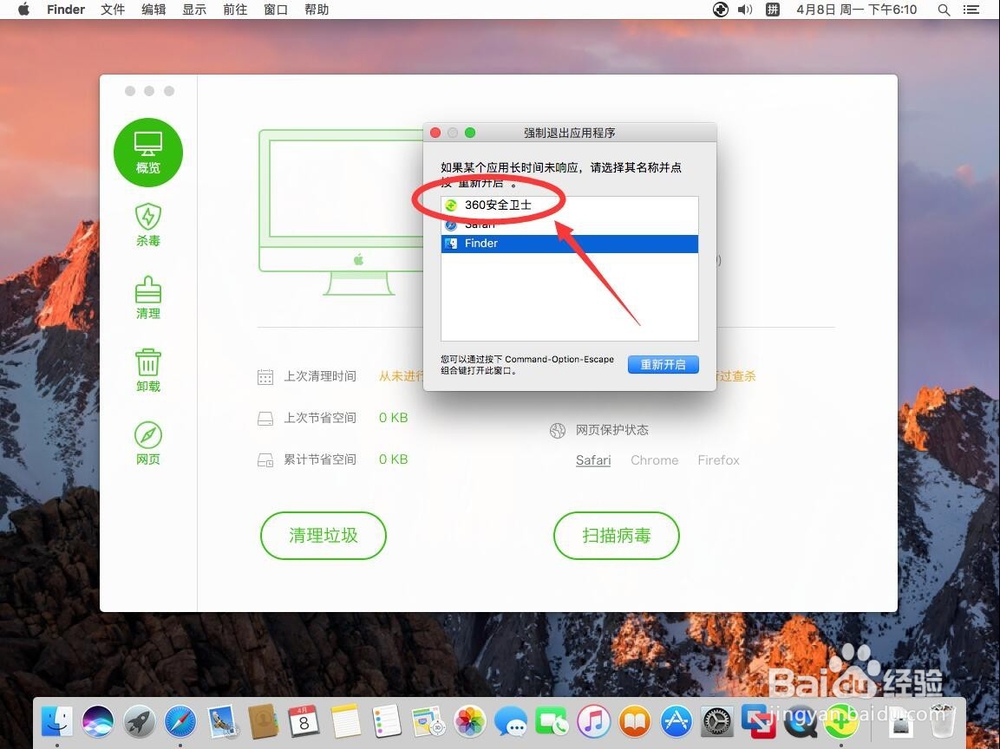Open Maps from the Dock
Viewport: 1000px width, 749px height.
pos(428,722)
